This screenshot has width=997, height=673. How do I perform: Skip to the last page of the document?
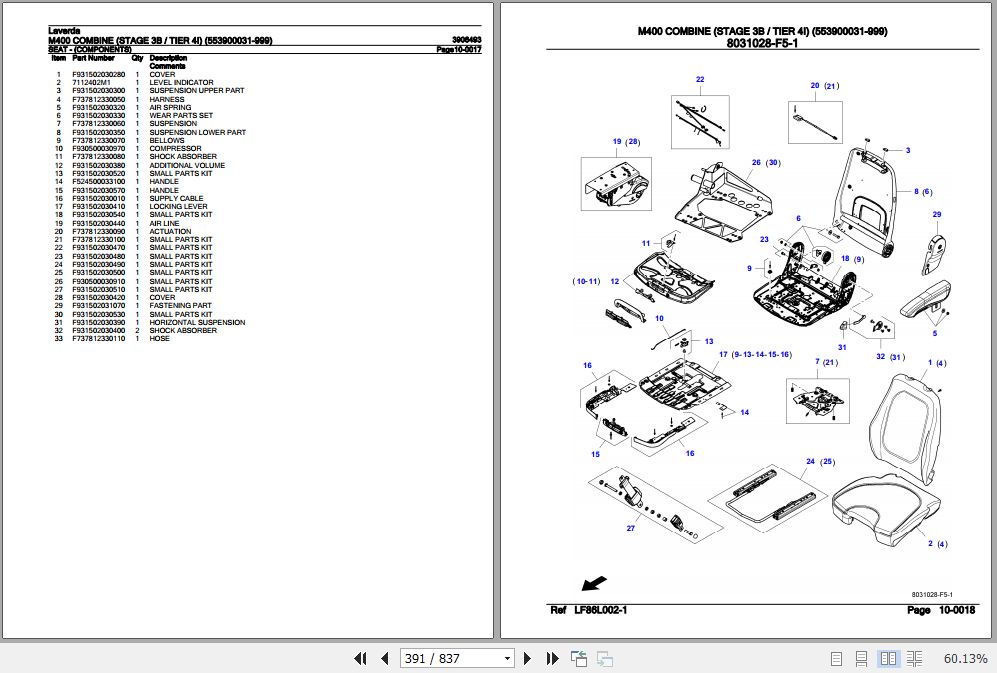point(551,658)
